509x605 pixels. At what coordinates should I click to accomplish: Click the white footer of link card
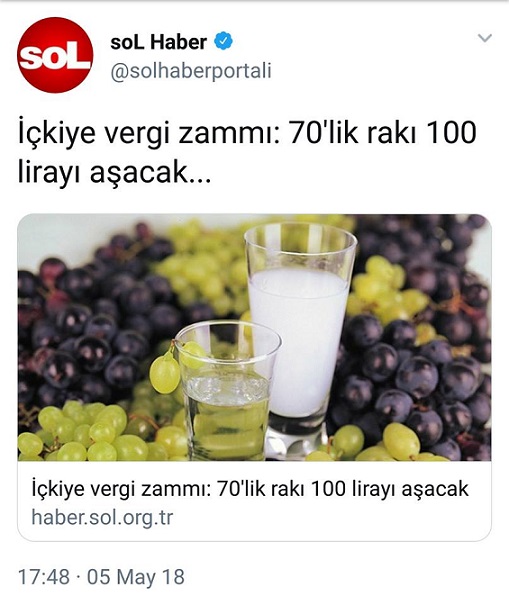coord(254,501)
